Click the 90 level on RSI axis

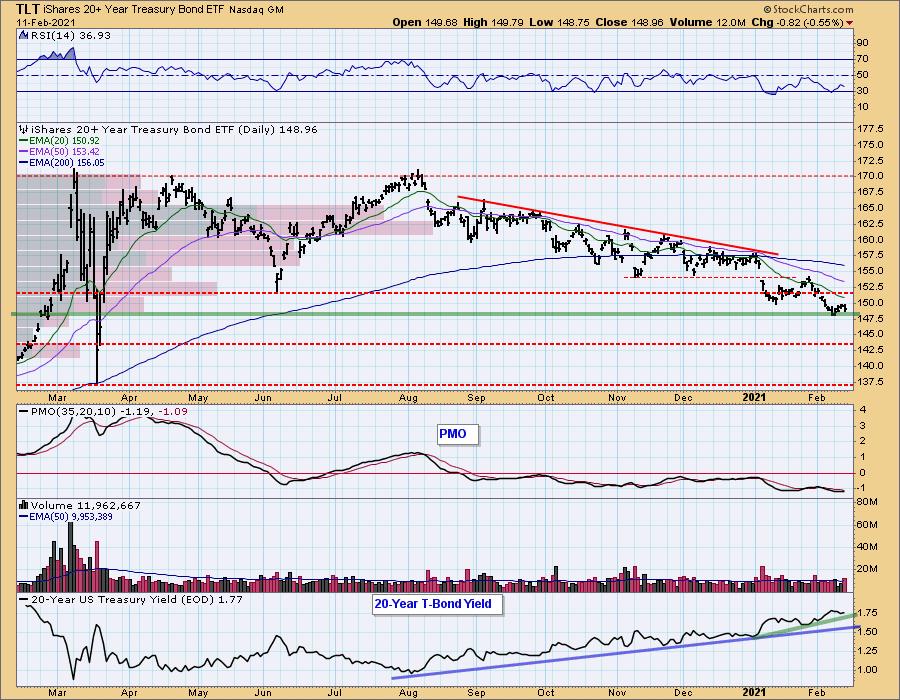(x=862, y=42)
